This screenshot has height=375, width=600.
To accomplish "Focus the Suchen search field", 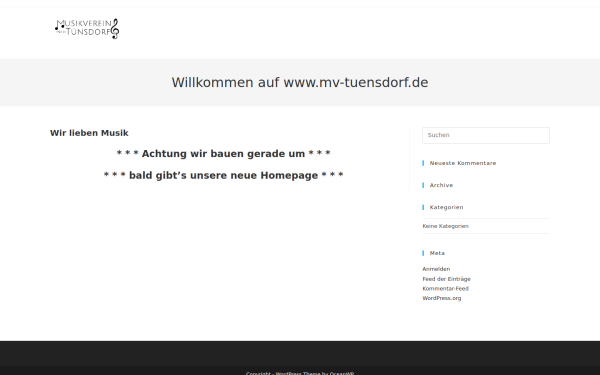I will click(486, 135).
